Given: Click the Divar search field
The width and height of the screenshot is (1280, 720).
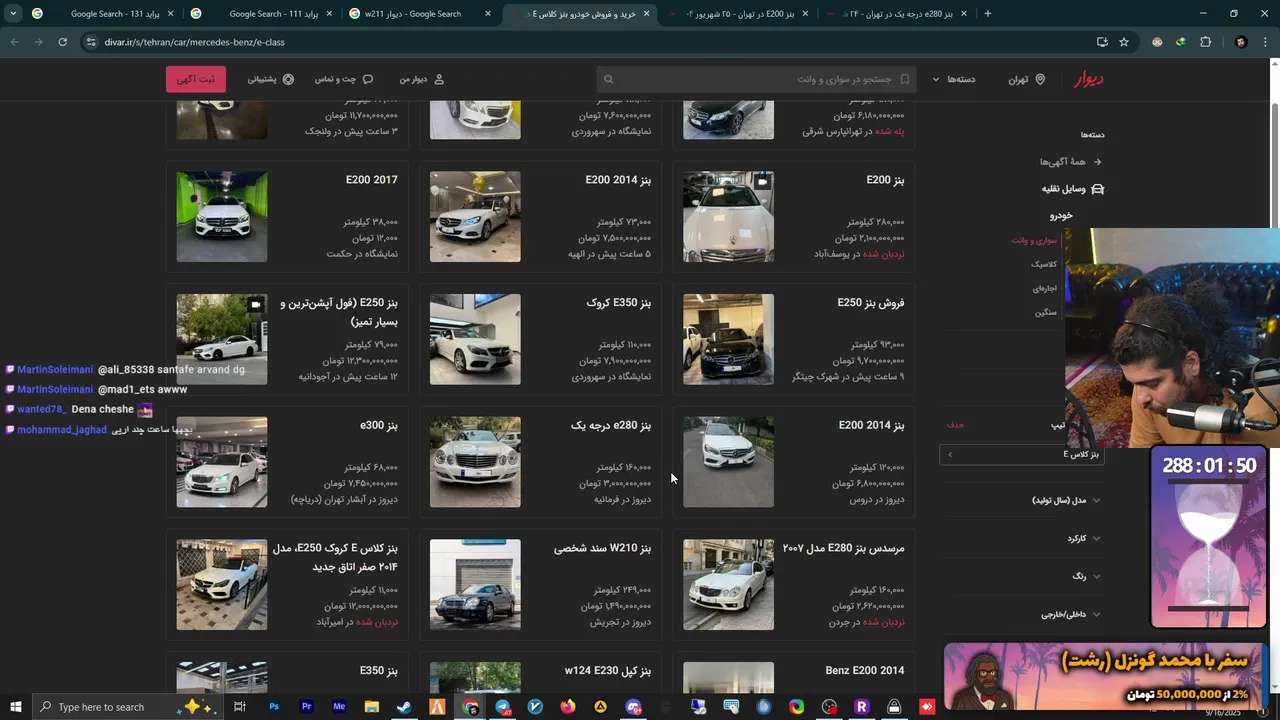Looking at the screenshot, I should (x=756, y=79).
